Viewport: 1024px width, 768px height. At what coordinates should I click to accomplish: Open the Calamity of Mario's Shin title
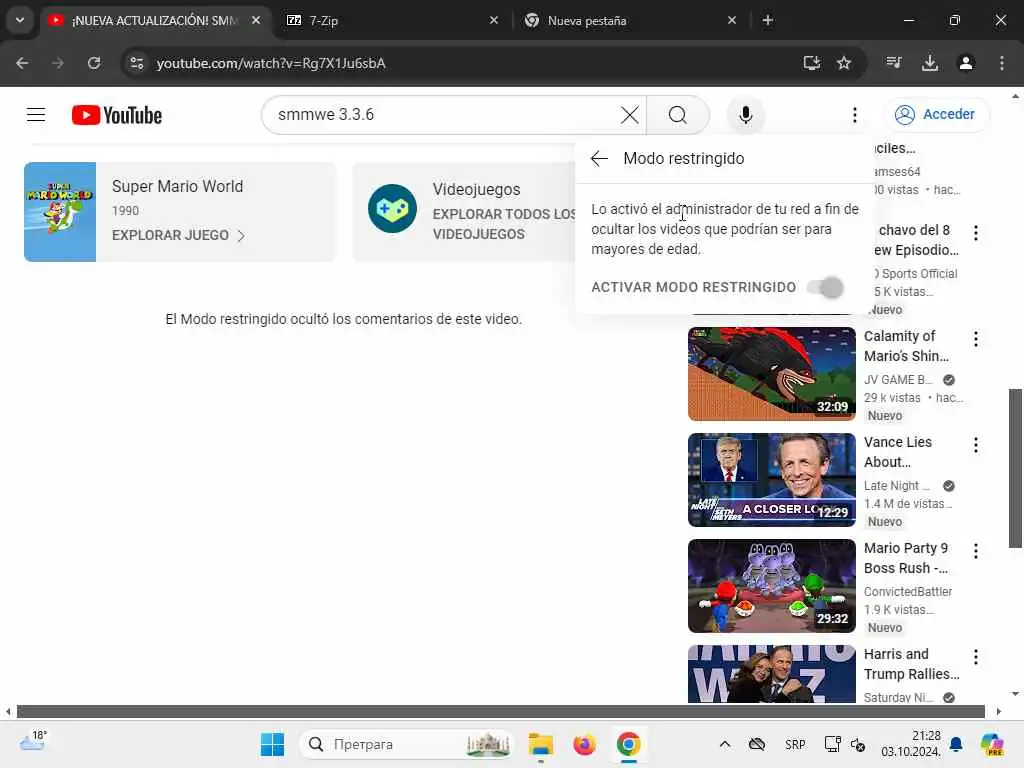(x=906, y=346)
